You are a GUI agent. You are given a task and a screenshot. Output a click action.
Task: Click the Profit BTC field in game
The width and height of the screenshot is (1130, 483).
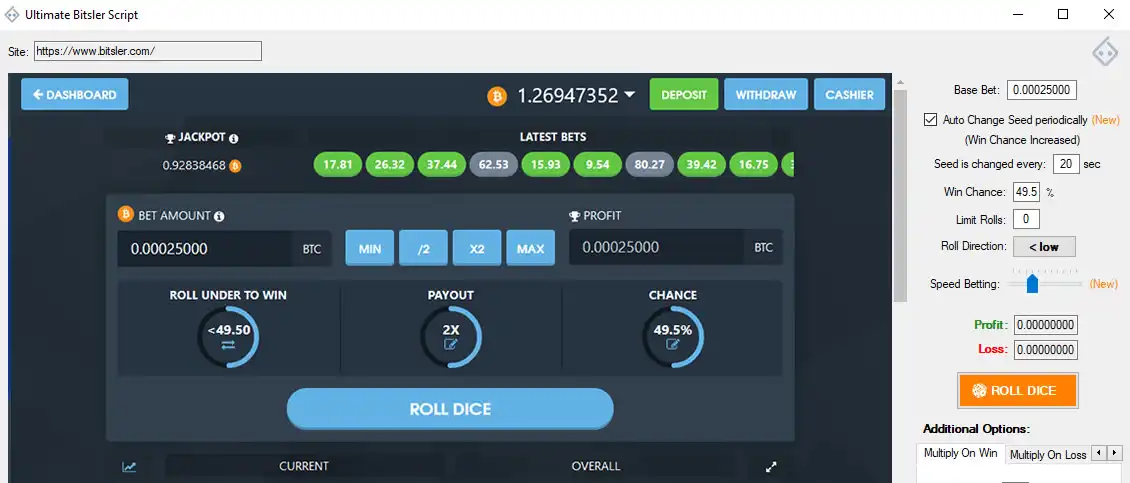coord(657,247)
